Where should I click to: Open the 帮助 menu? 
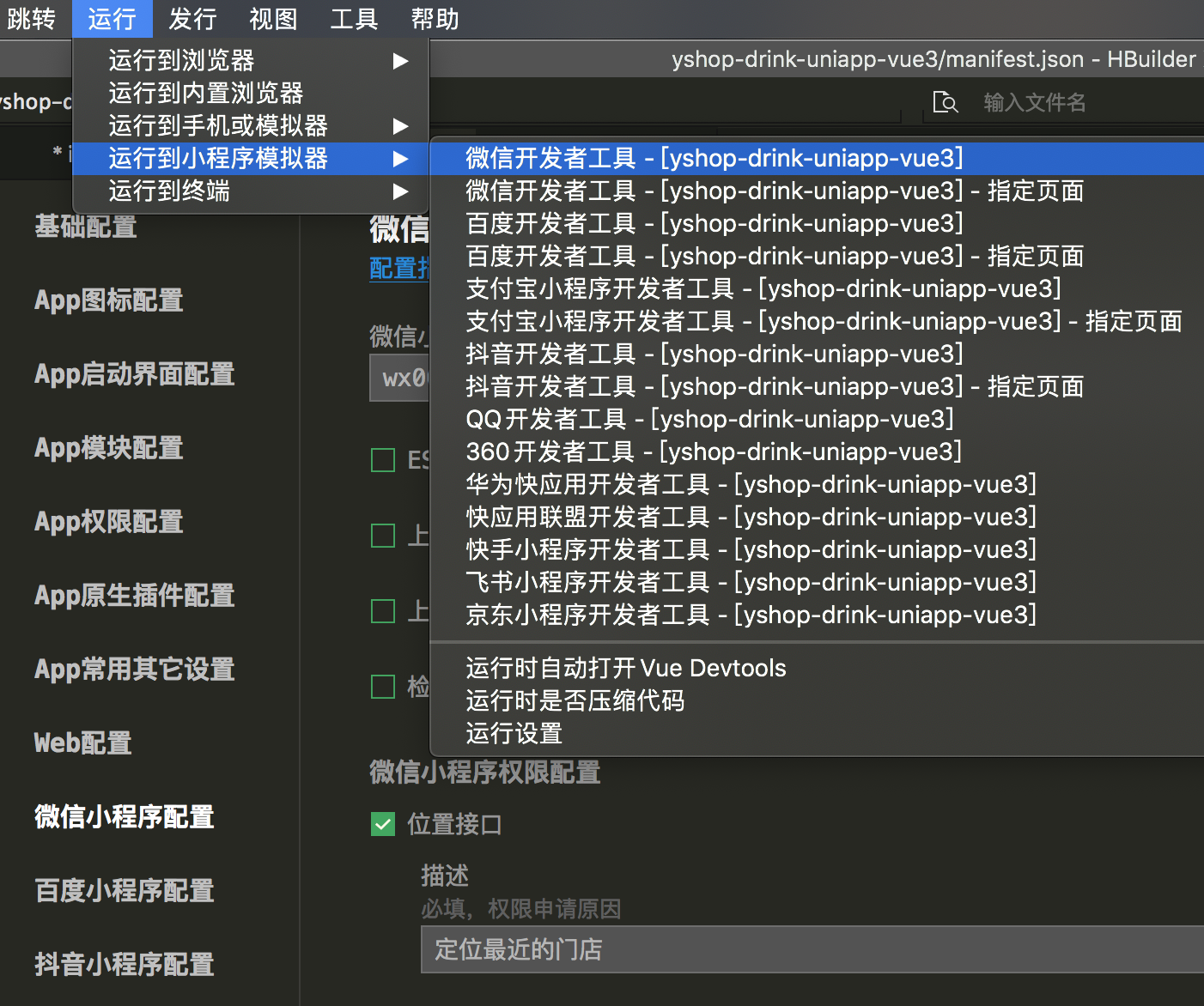(x=435, y=19)
